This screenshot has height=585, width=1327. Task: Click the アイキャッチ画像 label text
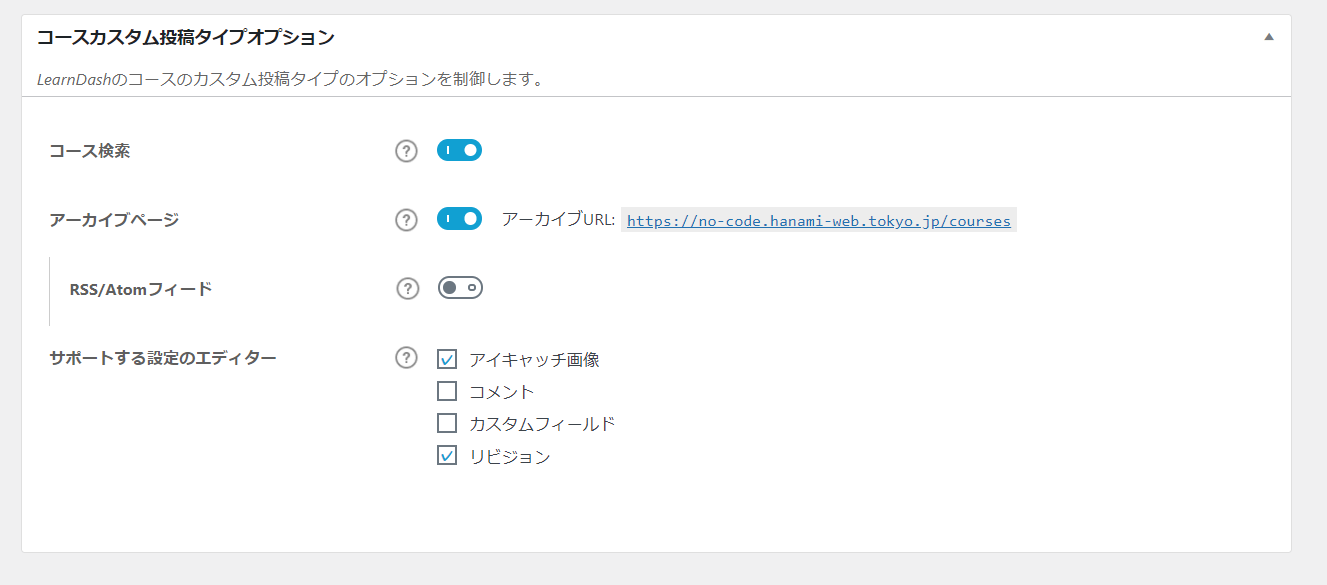point(534,360)
